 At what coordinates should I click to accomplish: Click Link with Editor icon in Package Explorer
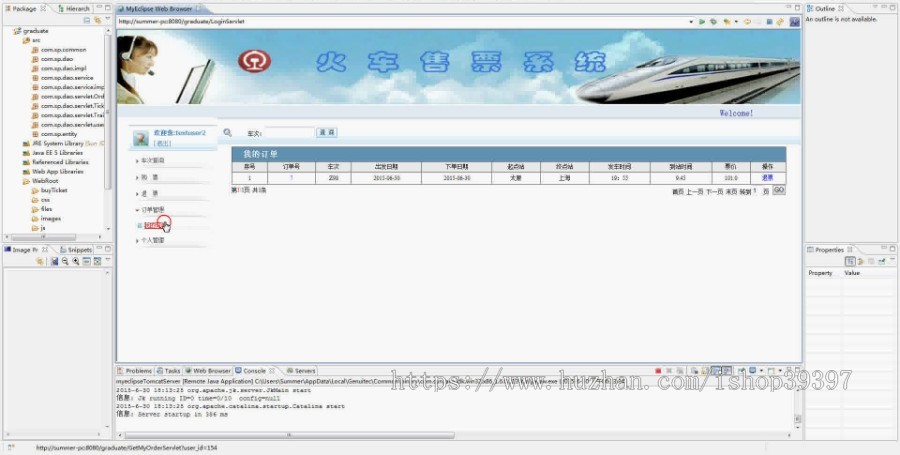tap(98, 20)
